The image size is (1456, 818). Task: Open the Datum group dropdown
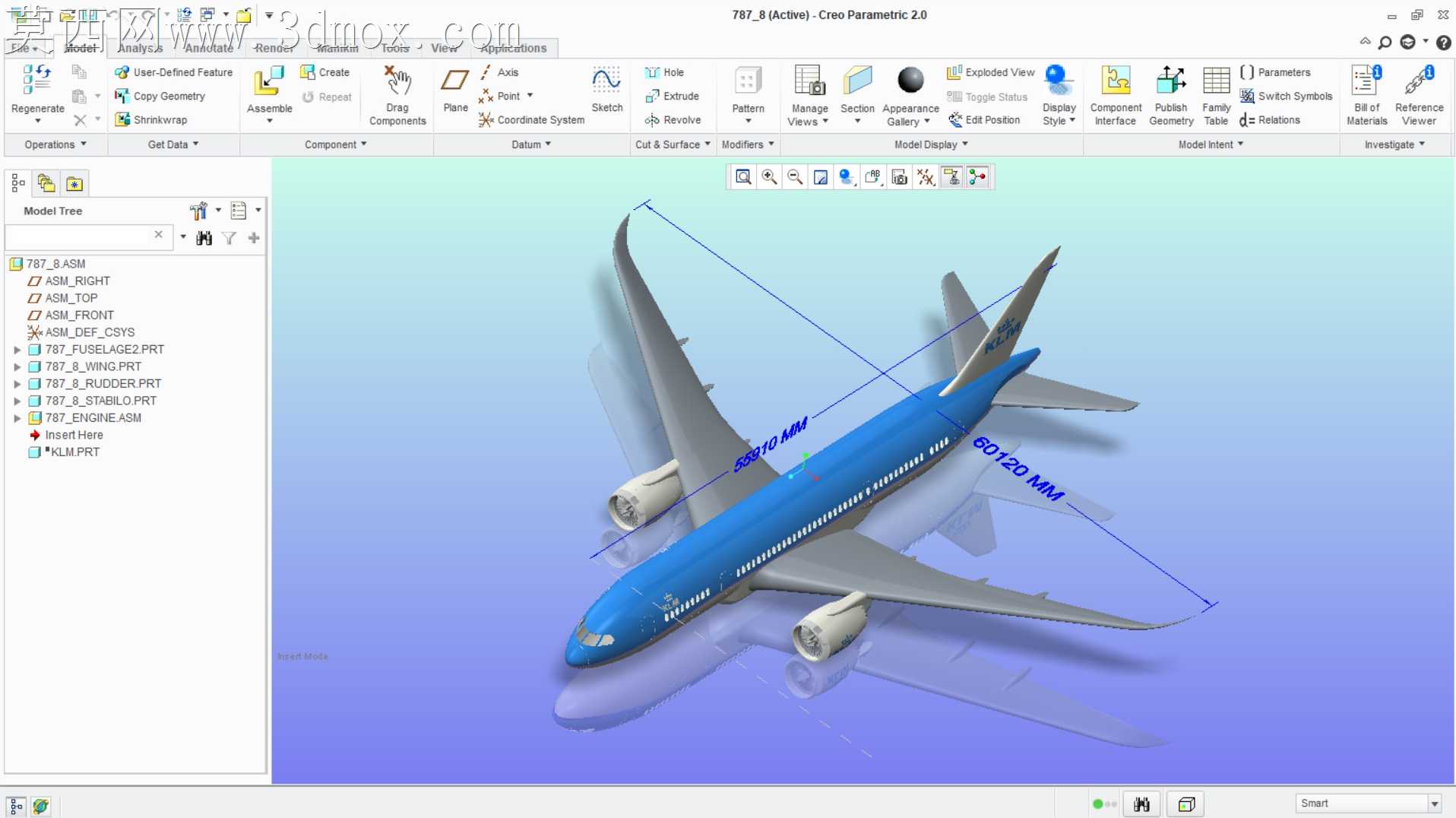coord(531,144)
